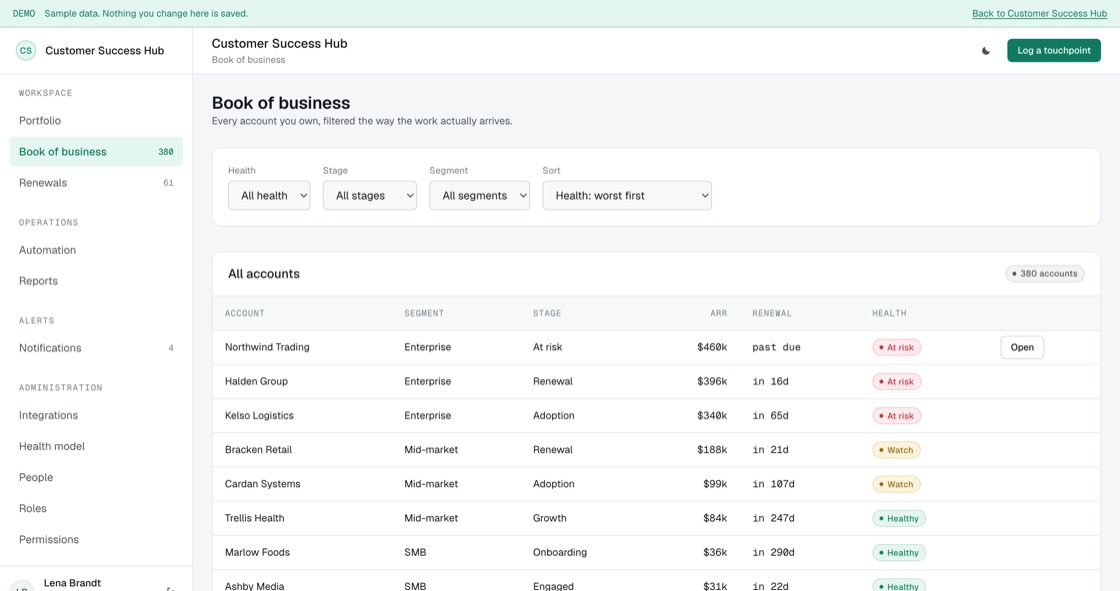Select Cardan Systems account name
Viewport: 1120px width, 591px height.
tap(262, 485)
